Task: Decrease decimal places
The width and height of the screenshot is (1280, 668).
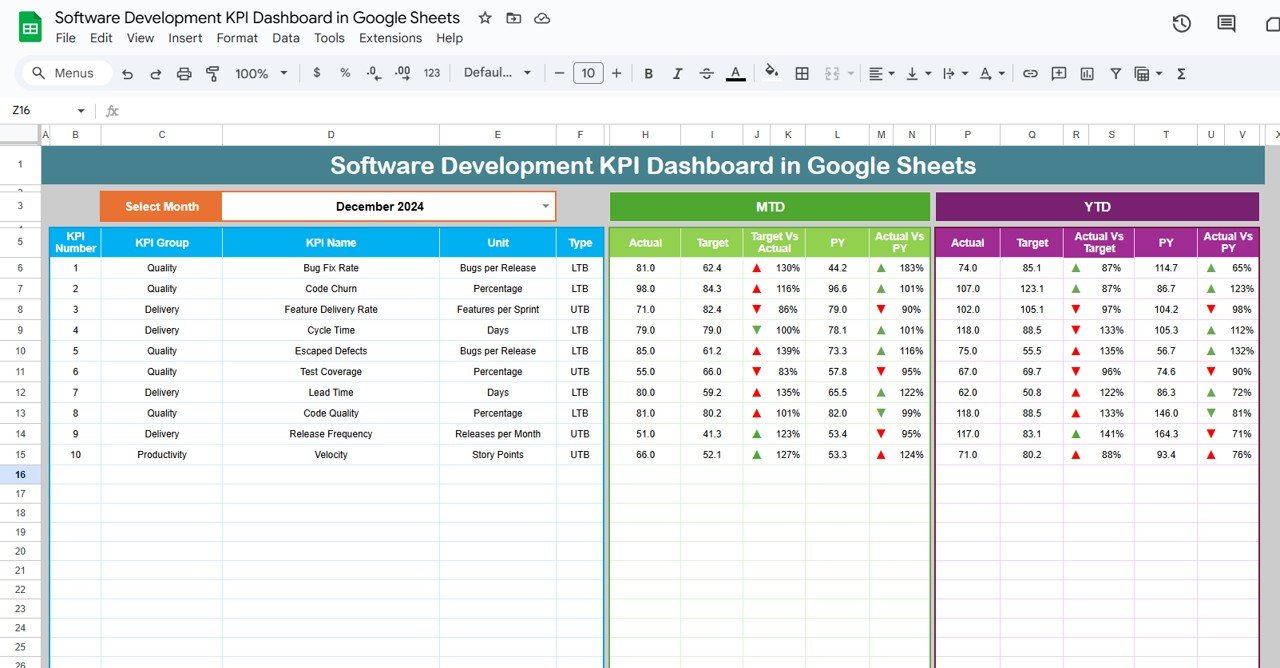Action: pyautogui.click(x=371, y=73)
